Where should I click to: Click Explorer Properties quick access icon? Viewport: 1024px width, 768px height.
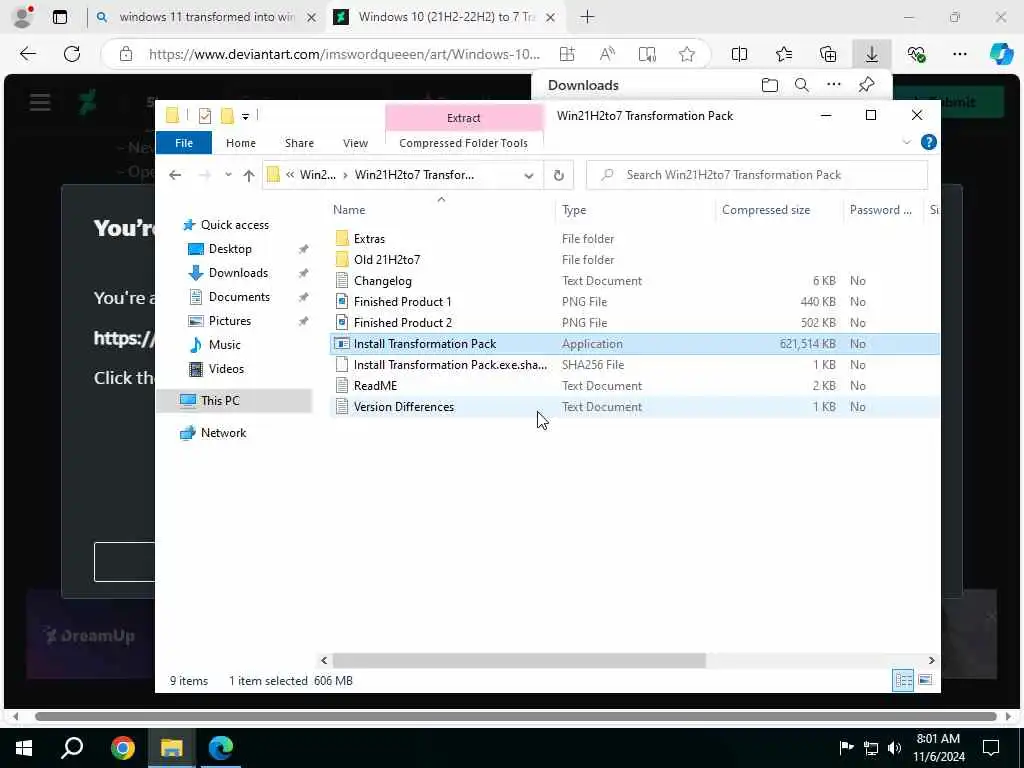click(204, 116)
